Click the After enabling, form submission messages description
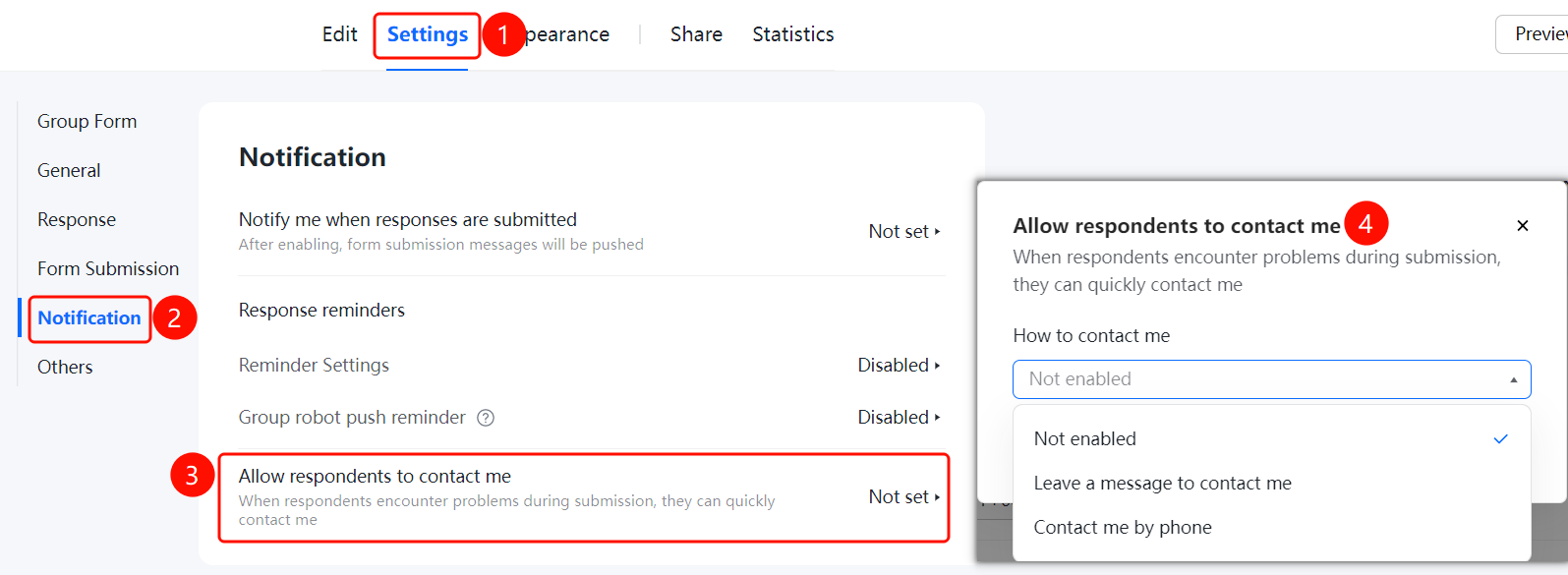The width and height of the screenshot is (1568, 575). 441,245
